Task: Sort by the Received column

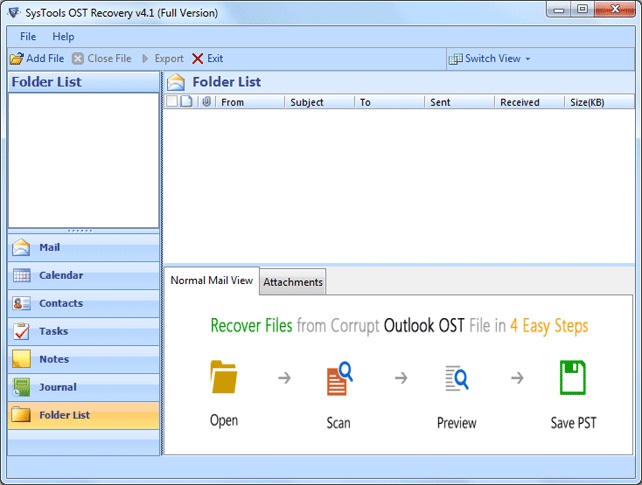Action: (x=529, y=102)
